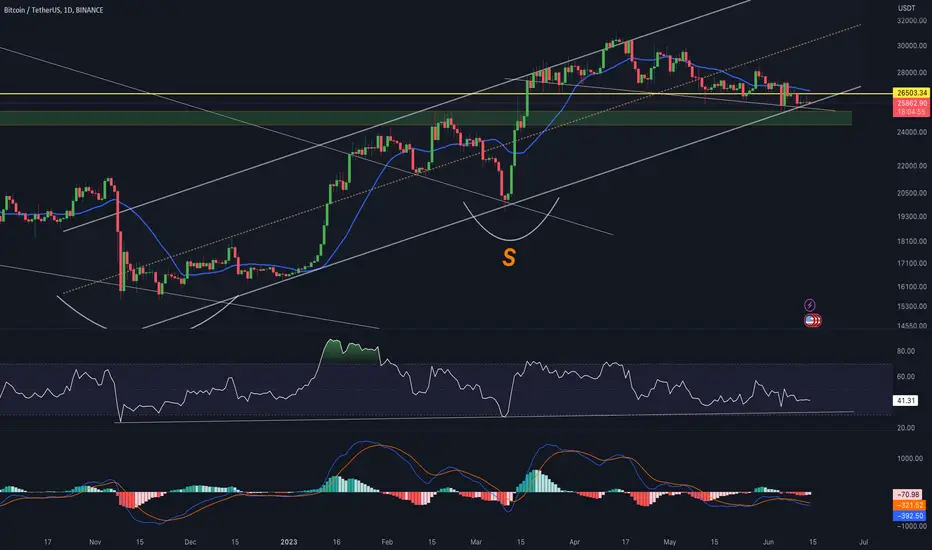Select the green support zone rectangle
Image resolution: width=932 pixels, height=550 pixels.
426,118
